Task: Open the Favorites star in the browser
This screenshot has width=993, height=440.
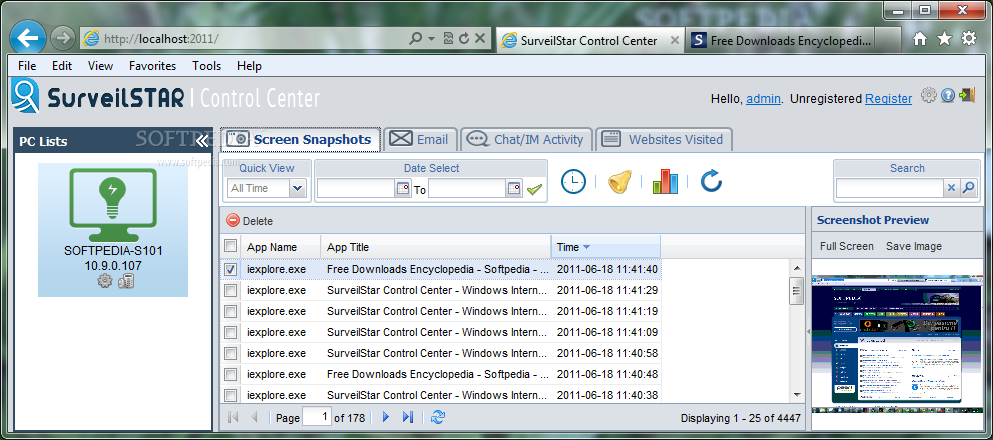Action: pyautogui.click(x=944, y=39)
